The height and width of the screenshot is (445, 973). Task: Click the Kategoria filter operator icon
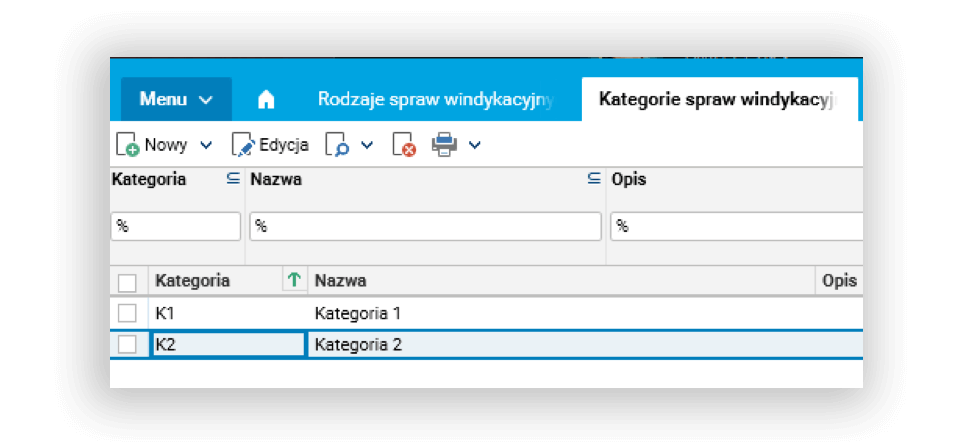(233, 179)
